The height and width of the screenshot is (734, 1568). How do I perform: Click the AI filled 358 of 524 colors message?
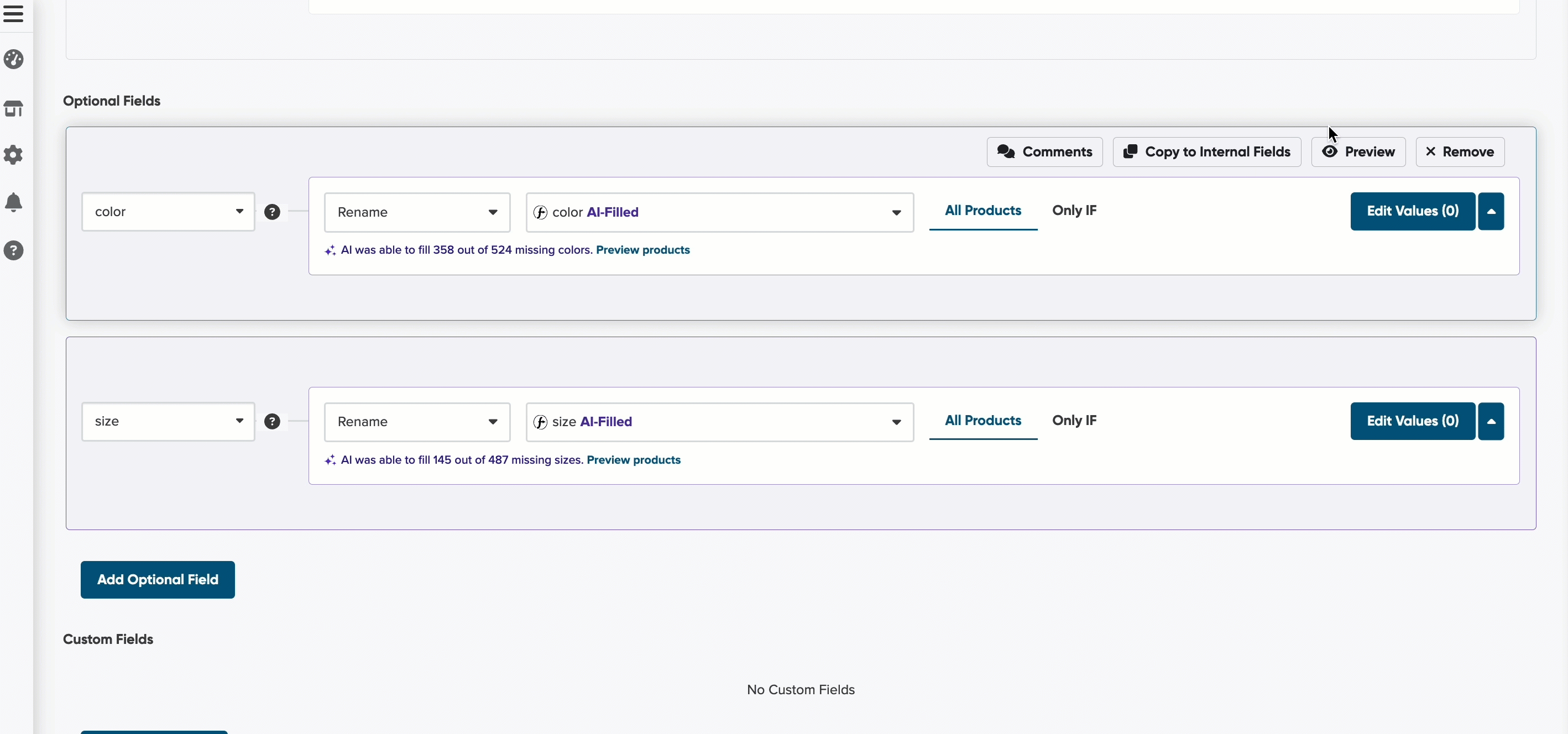tap(467, 250)
